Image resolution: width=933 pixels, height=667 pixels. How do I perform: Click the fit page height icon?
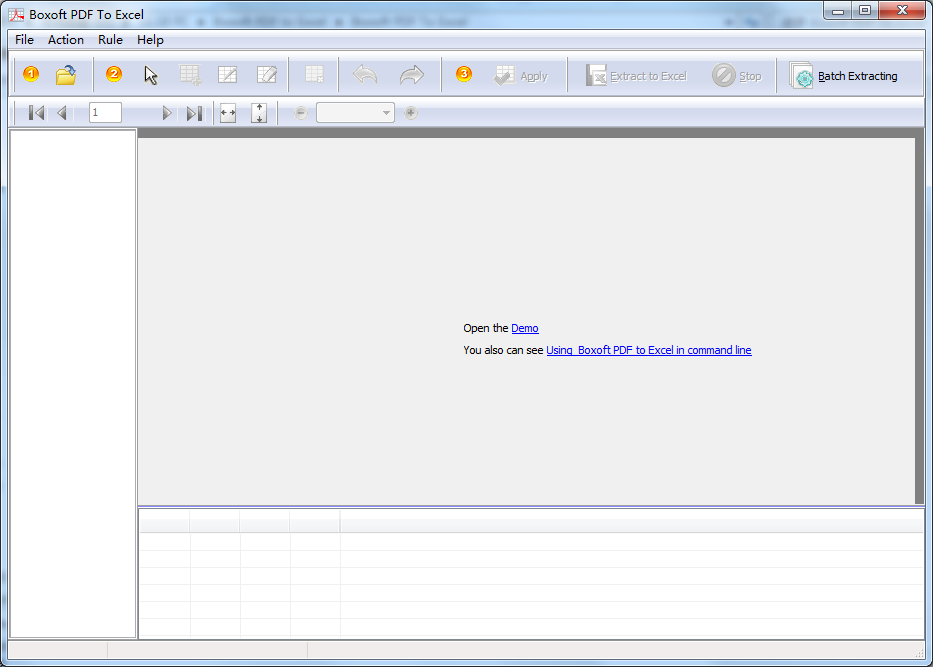pyautogui.click(x=258, y=112)
